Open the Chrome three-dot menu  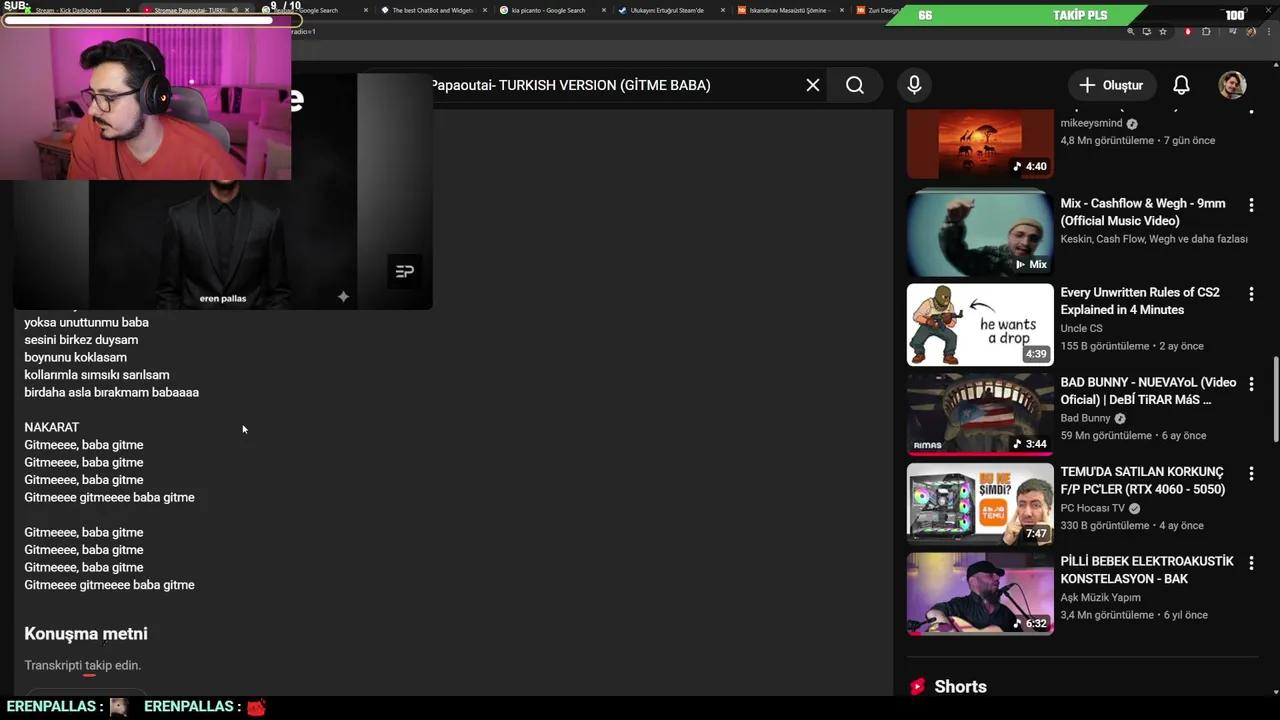1269,31
